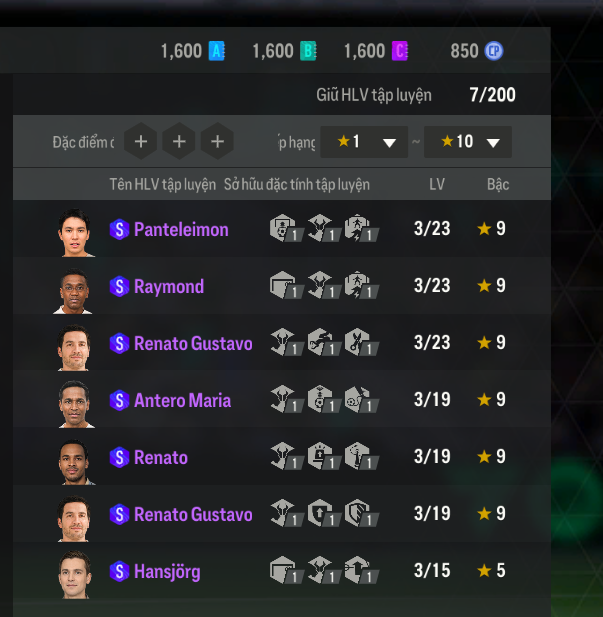This screenshot has height=617, width=603.
Task: Add third trait filter hexagon slot
Action: point(217,141)
